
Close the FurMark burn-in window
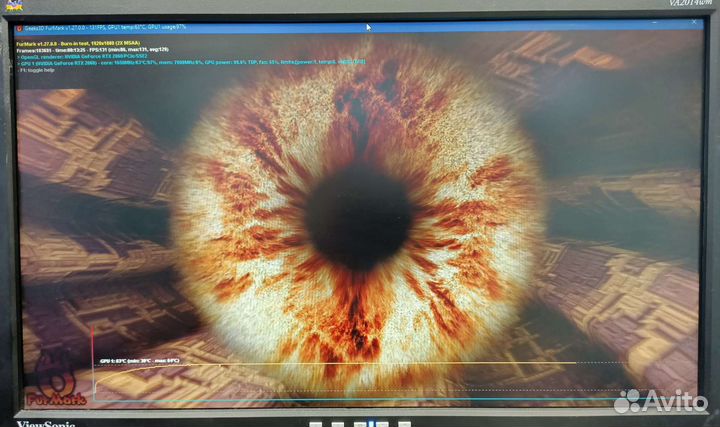click(694, 22)
